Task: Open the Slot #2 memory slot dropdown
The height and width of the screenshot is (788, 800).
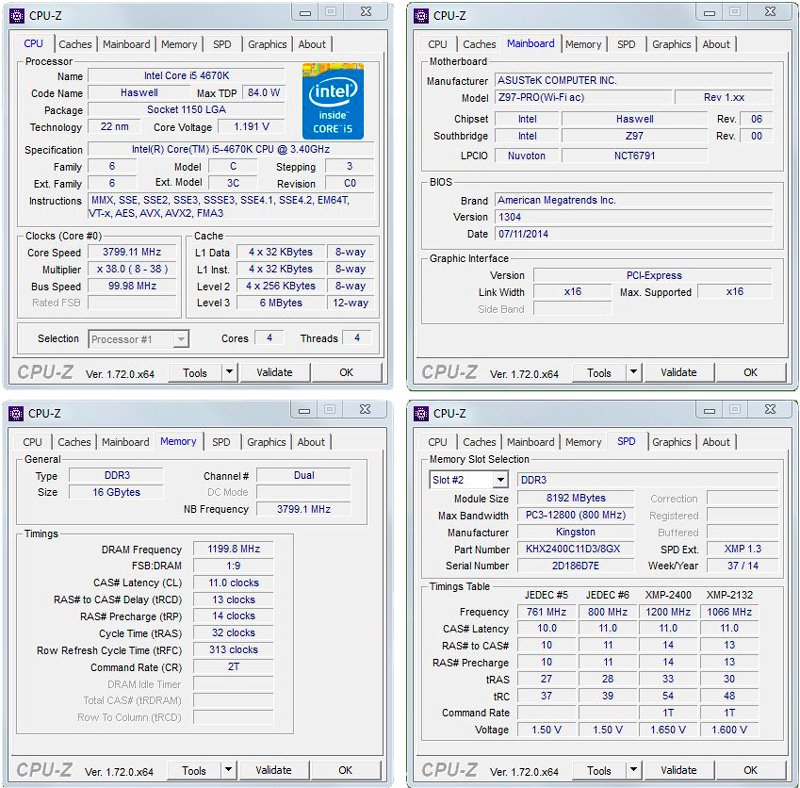Action: [501, 479]
